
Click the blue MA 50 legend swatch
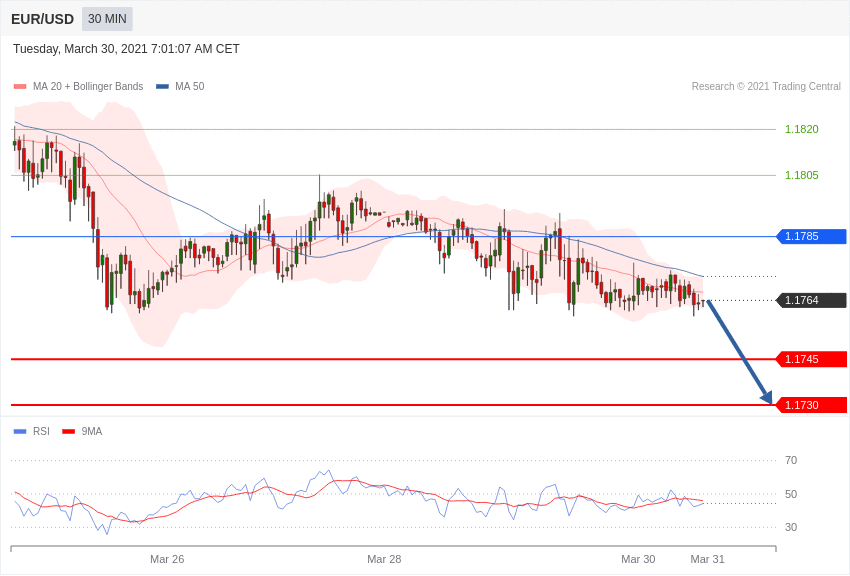pyautogui.click(x=163, y=87)
